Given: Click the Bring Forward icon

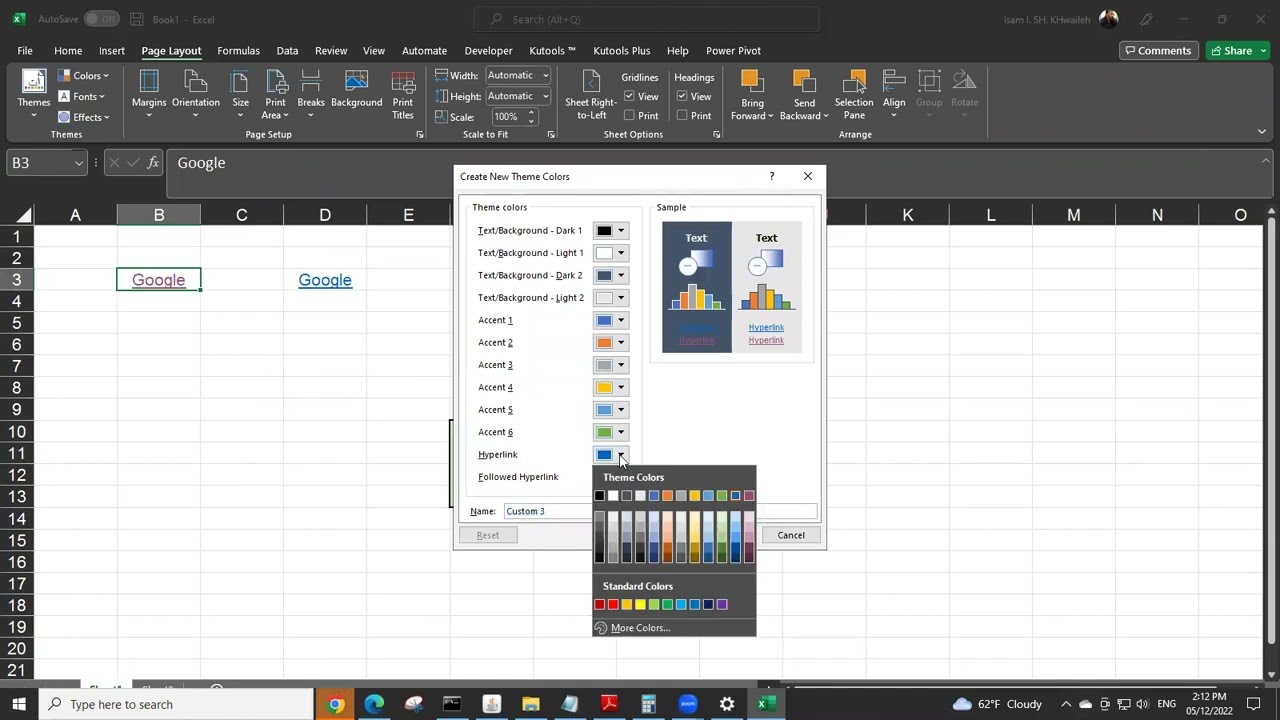Looking at the screenshot, I should tap(752, 82).
